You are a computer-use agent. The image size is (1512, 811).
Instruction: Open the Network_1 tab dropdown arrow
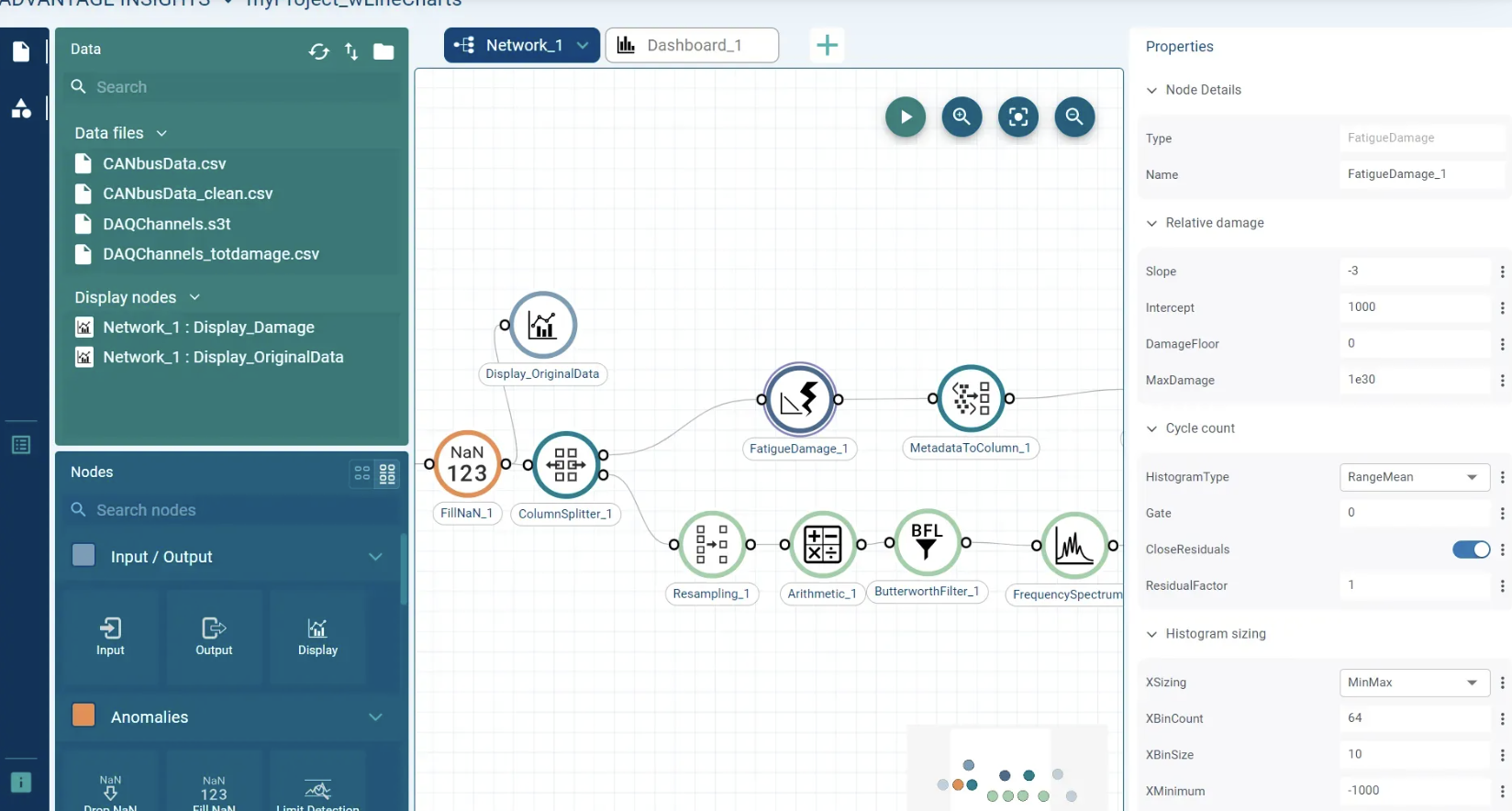pos(583,45)
